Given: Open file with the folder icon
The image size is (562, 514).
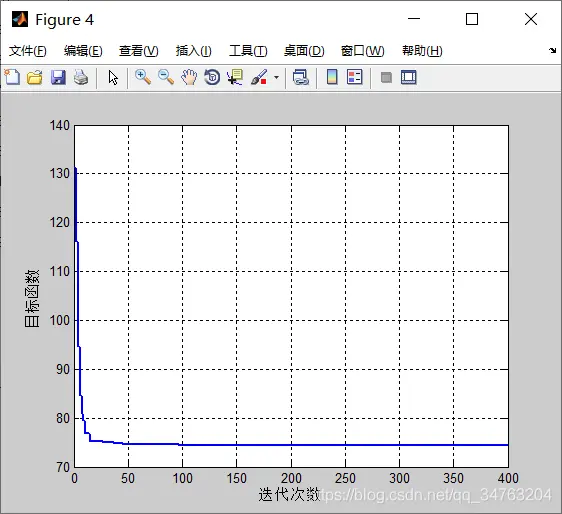Looking at the screenshot, I should (x=35, y=77).
